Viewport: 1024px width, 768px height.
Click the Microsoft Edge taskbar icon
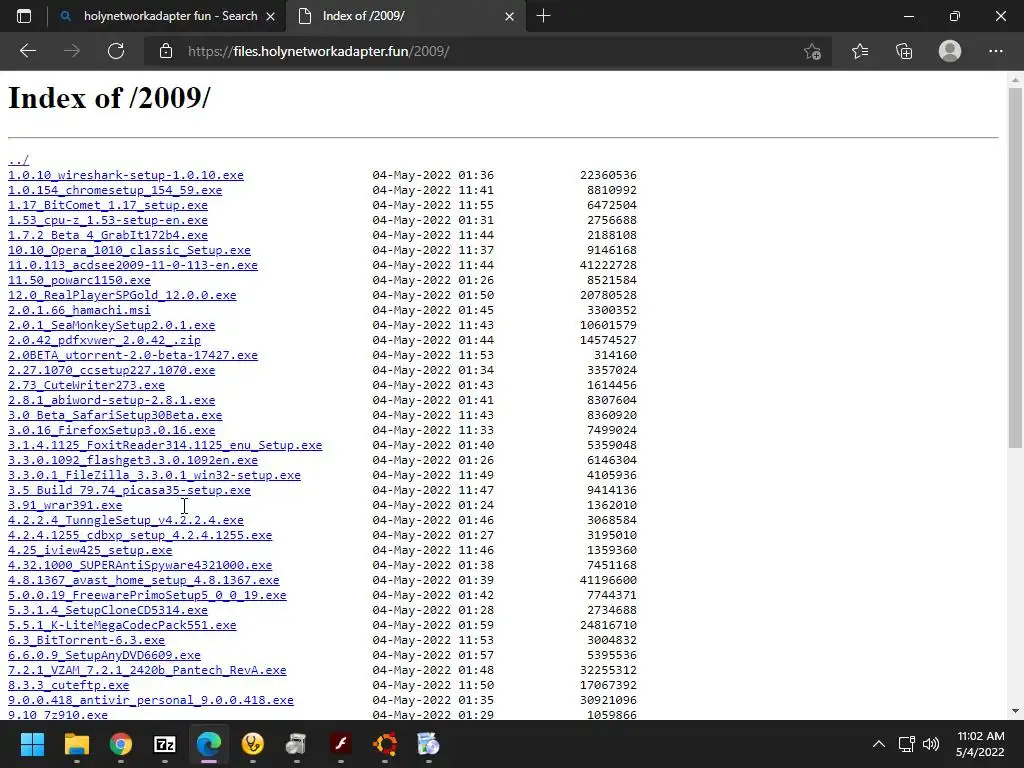(209, 744)
